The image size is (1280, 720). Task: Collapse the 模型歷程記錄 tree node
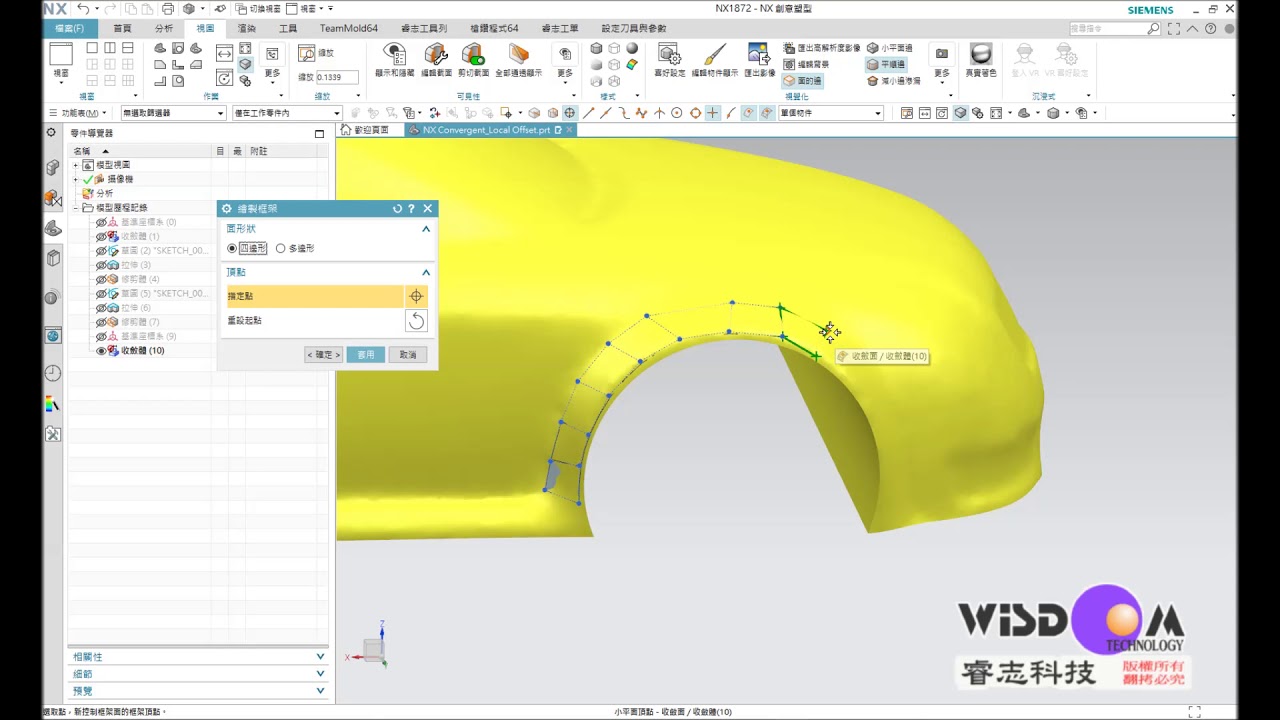(76, 208)
